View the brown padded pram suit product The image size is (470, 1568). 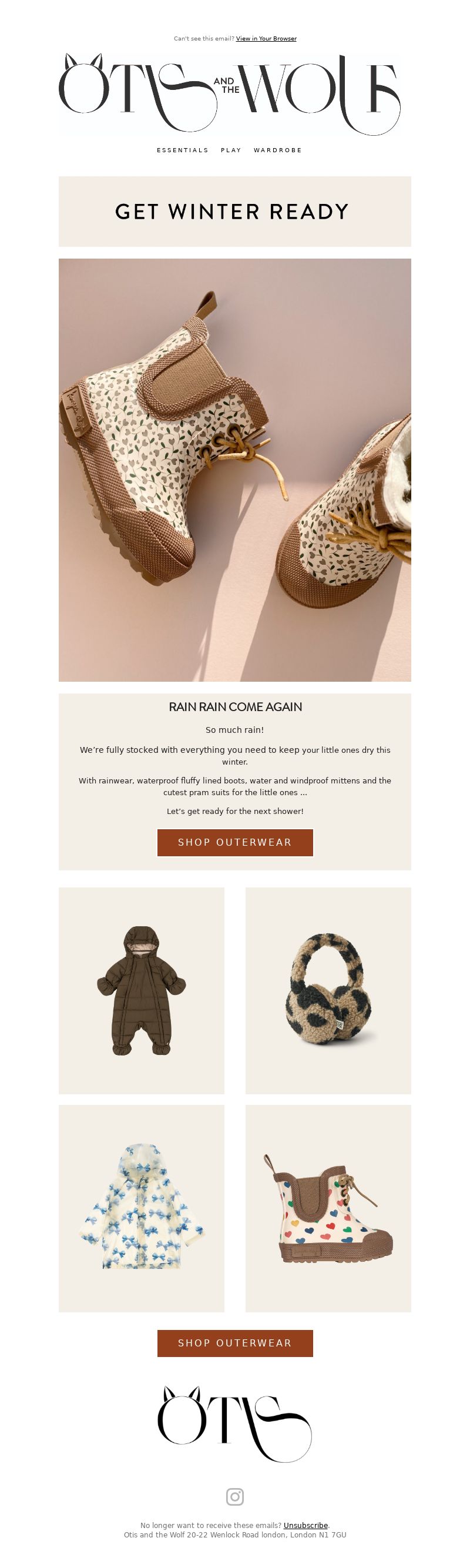141,991
